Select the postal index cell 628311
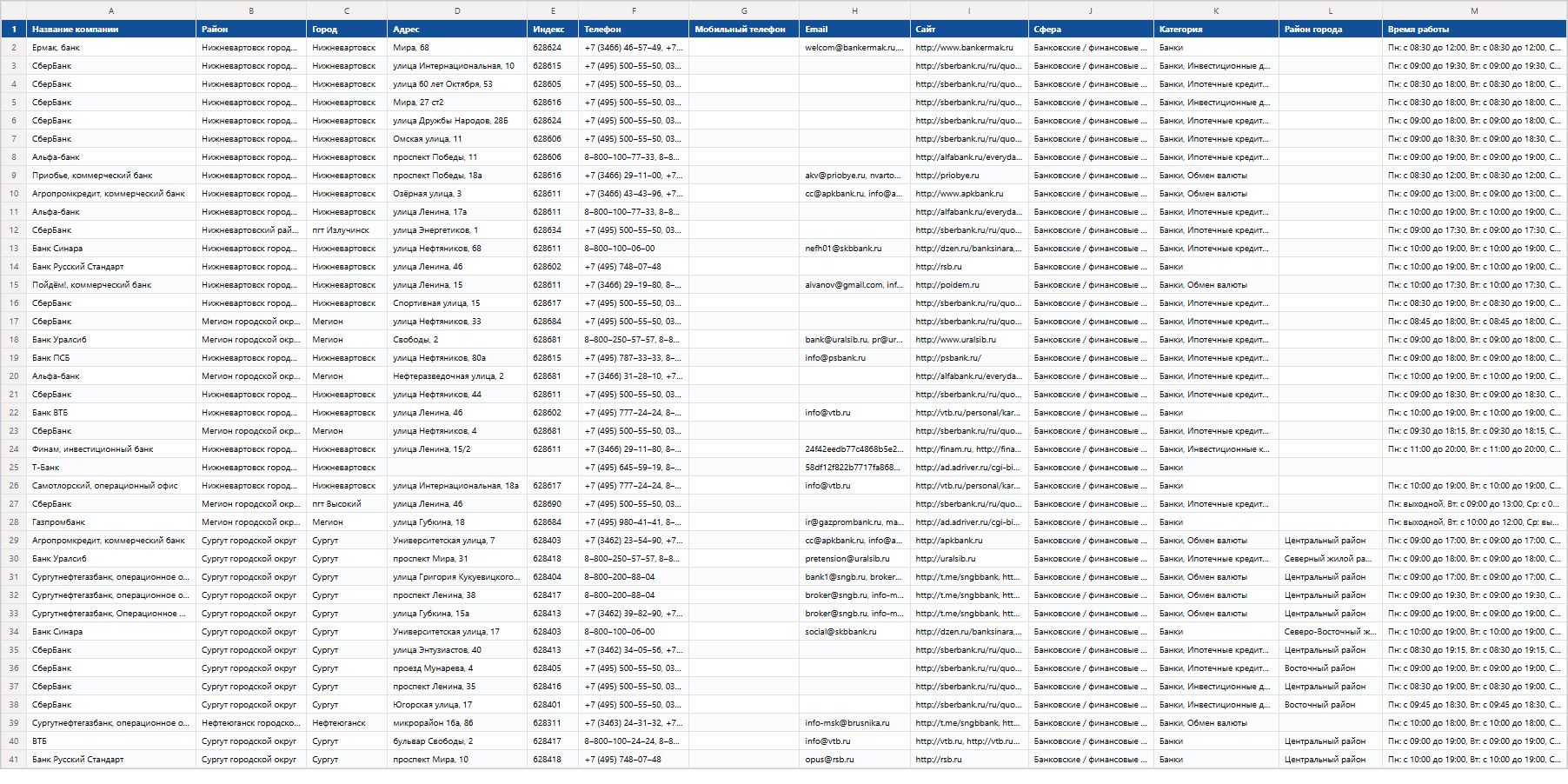 (553, 723)
